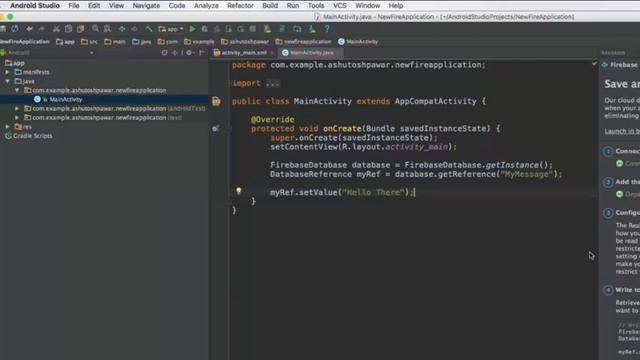Open the app run configuration dropdown
The height and width of the screenshot is (360, 640).
click(x=171, y=29)
